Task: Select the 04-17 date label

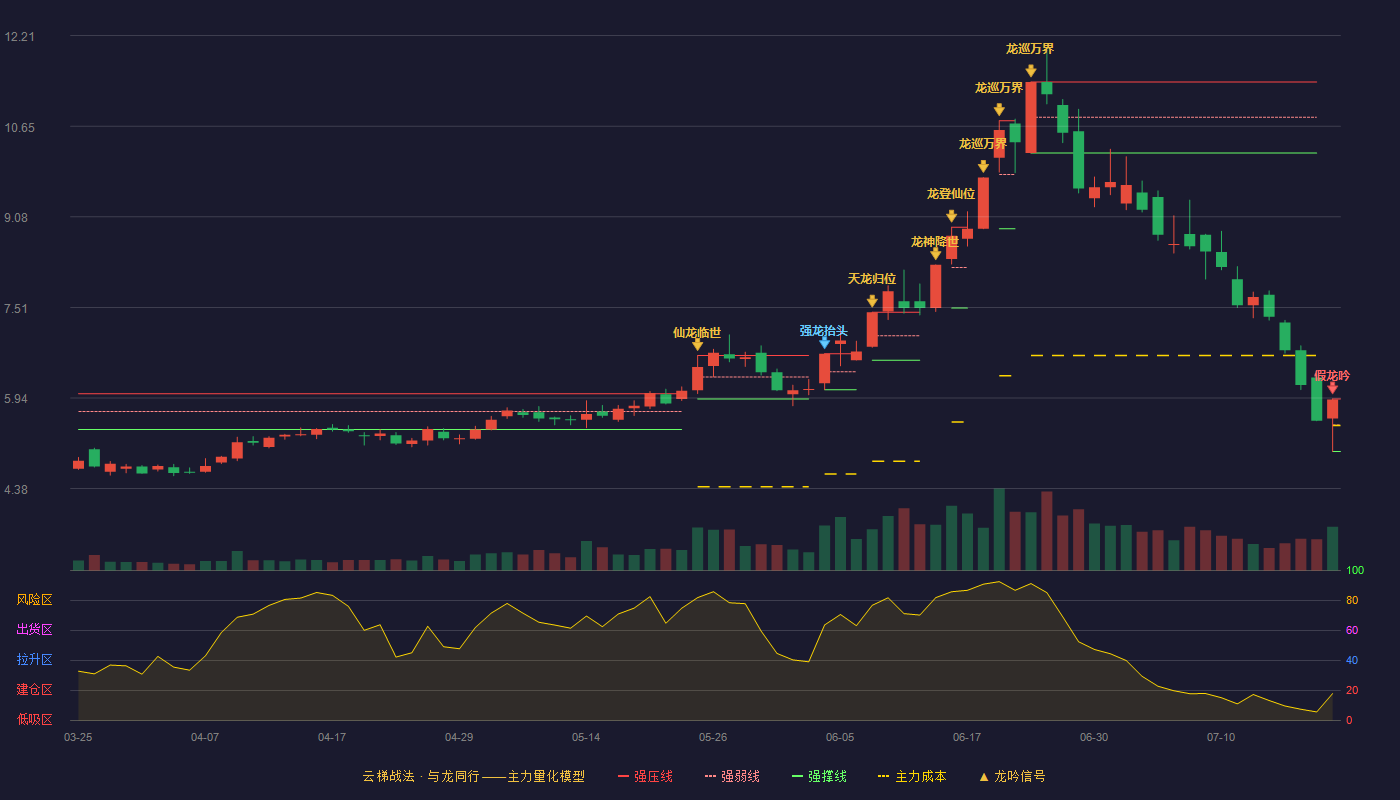Action: click(332, 737)
